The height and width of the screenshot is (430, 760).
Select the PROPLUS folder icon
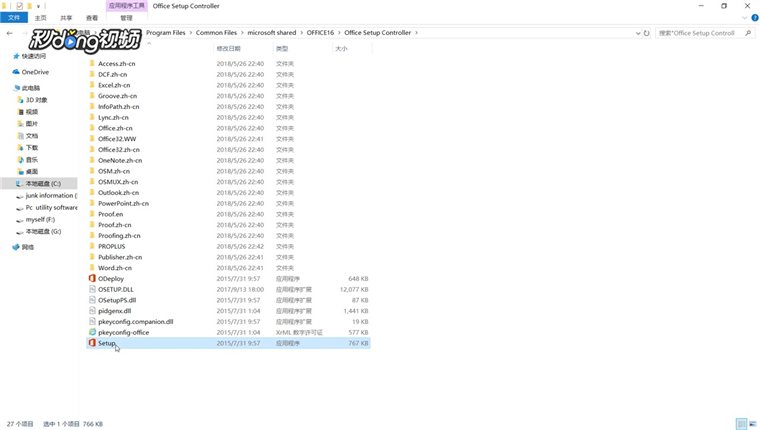(92, 246)
